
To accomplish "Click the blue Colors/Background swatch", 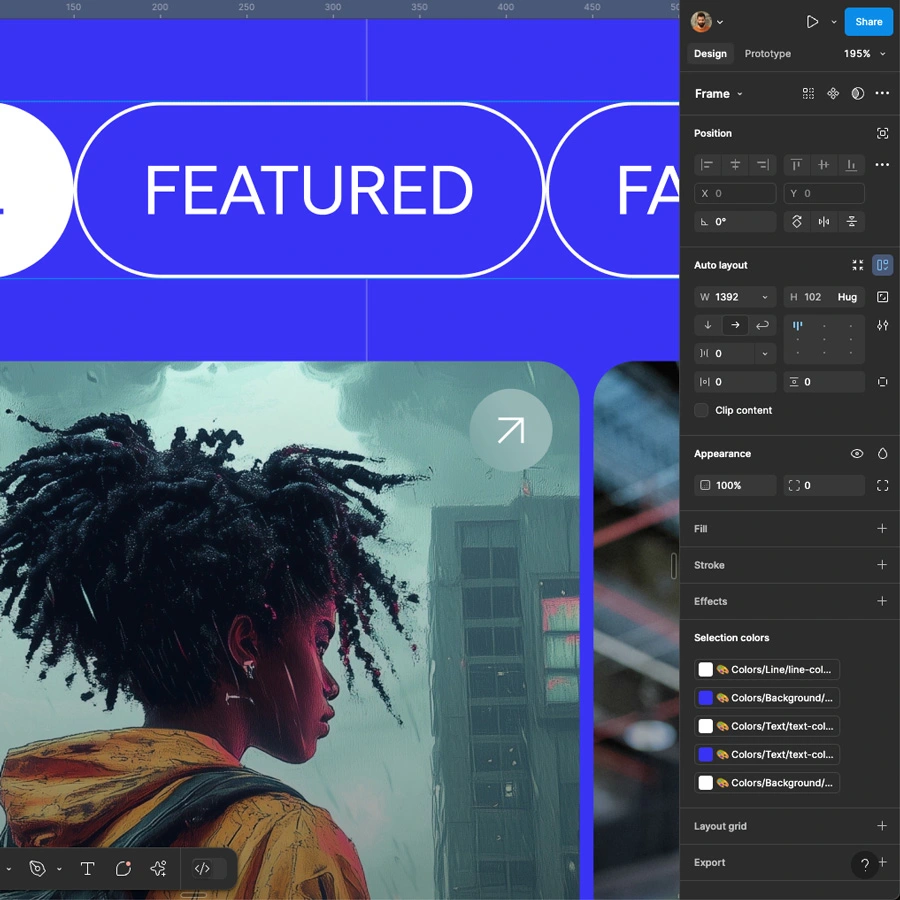I will [x=705, y=697].
